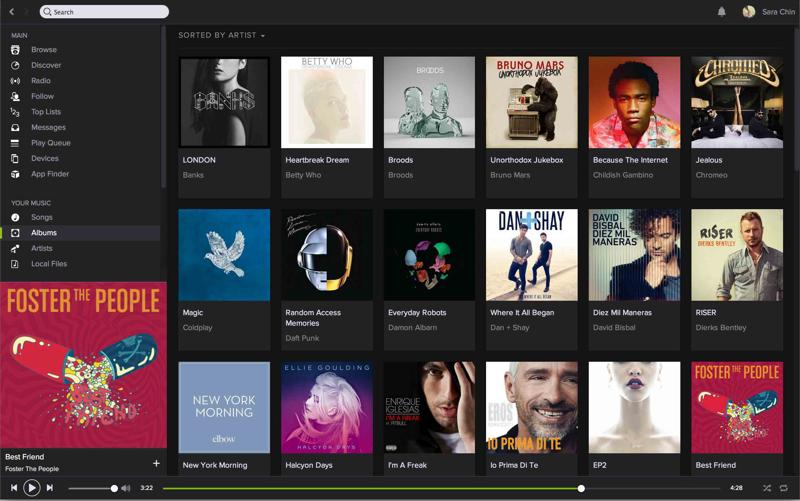Skip to the next track
The height and width of the screenshot is (501, 800).
click(x=49, y=488)
